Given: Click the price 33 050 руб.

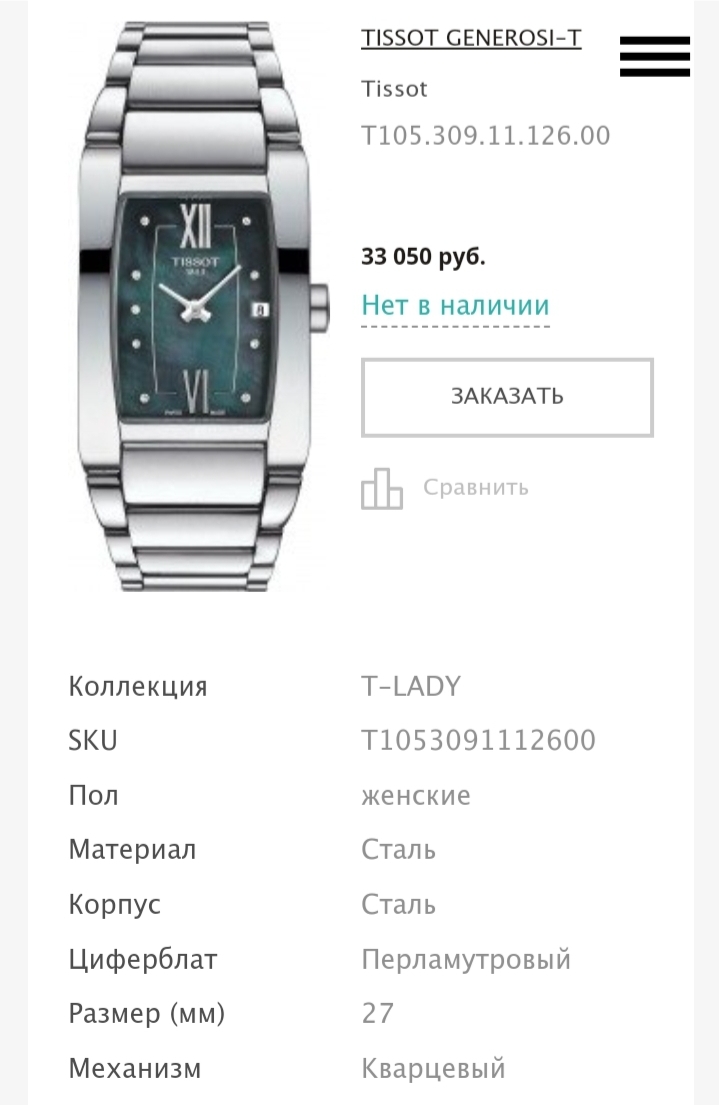Looking at the screenshot, I should click(x=424, y=256).
